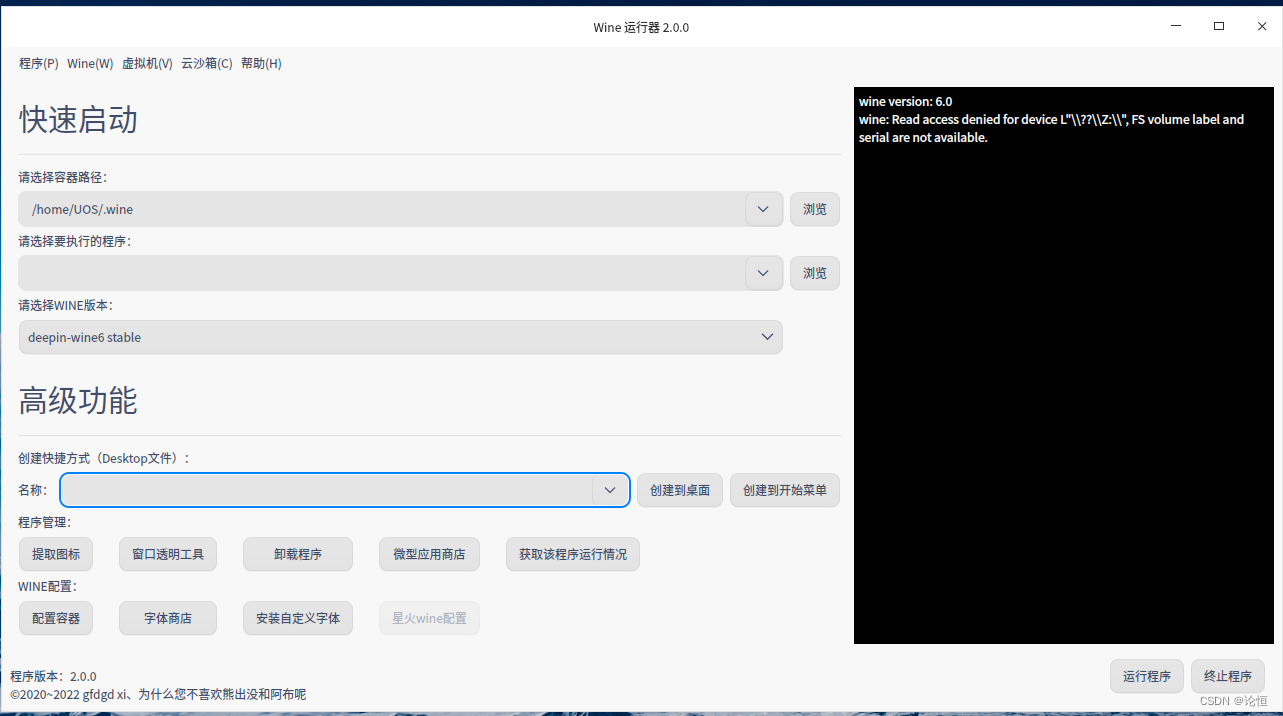Click 安装自定义字体 button
Image resolution: width=1283 pixels, height=716 pixels.
click(x=298, y=618)
